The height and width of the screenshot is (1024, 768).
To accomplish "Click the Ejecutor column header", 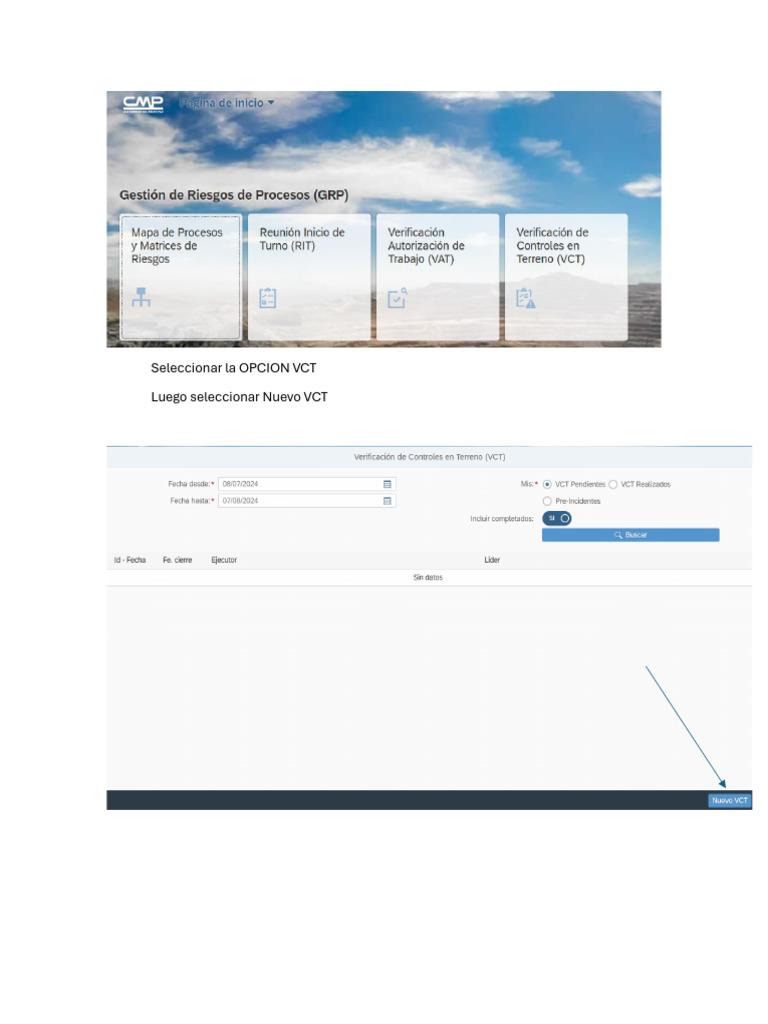I will pyautogui.click(x=224, y=560).
